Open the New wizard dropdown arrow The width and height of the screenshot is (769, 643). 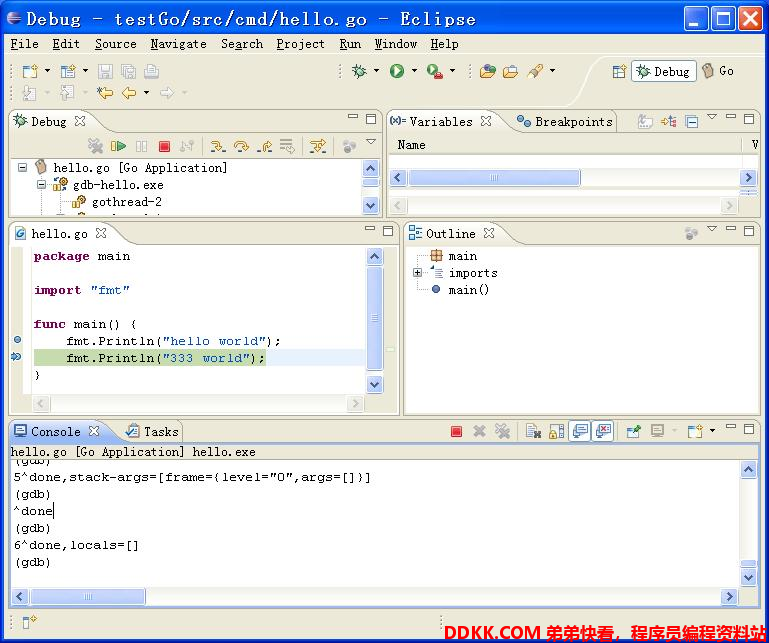coord(47,71)
